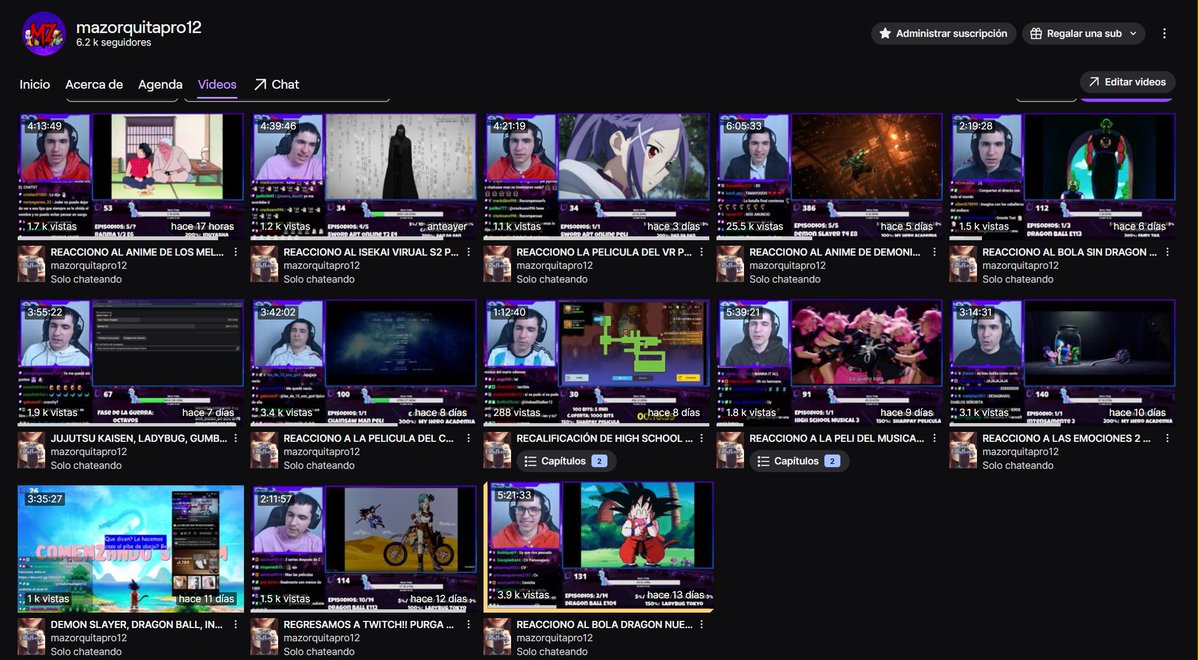Open title REACCIONO AL ANIME DE LOS MEL
The width and height of the screenshot is (1200, 660).
coord(135,252)
